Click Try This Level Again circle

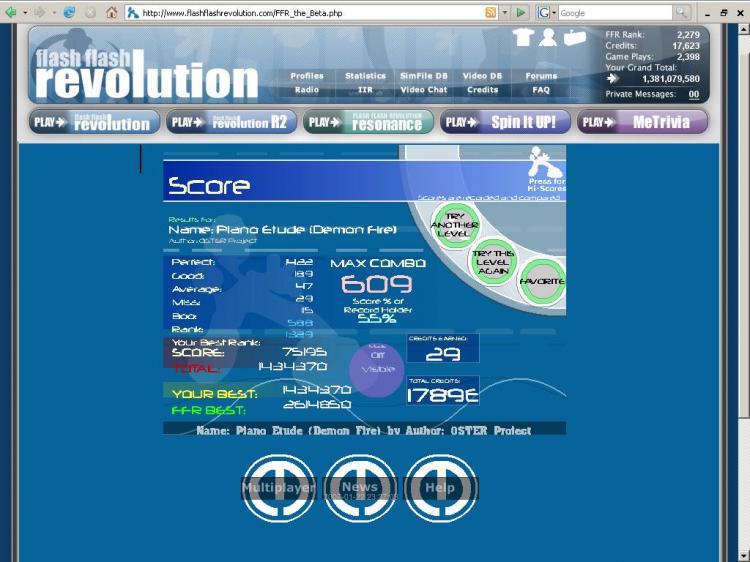(493, 262)
